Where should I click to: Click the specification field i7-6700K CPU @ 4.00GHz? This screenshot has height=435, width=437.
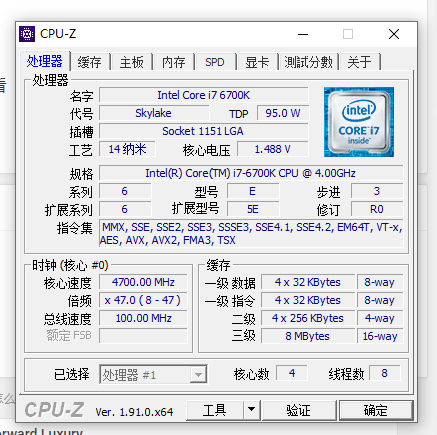251,173
